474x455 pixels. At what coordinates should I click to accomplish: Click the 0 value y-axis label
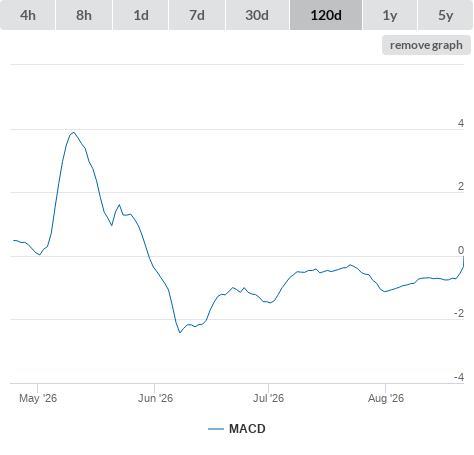click(x=461, y=250)
